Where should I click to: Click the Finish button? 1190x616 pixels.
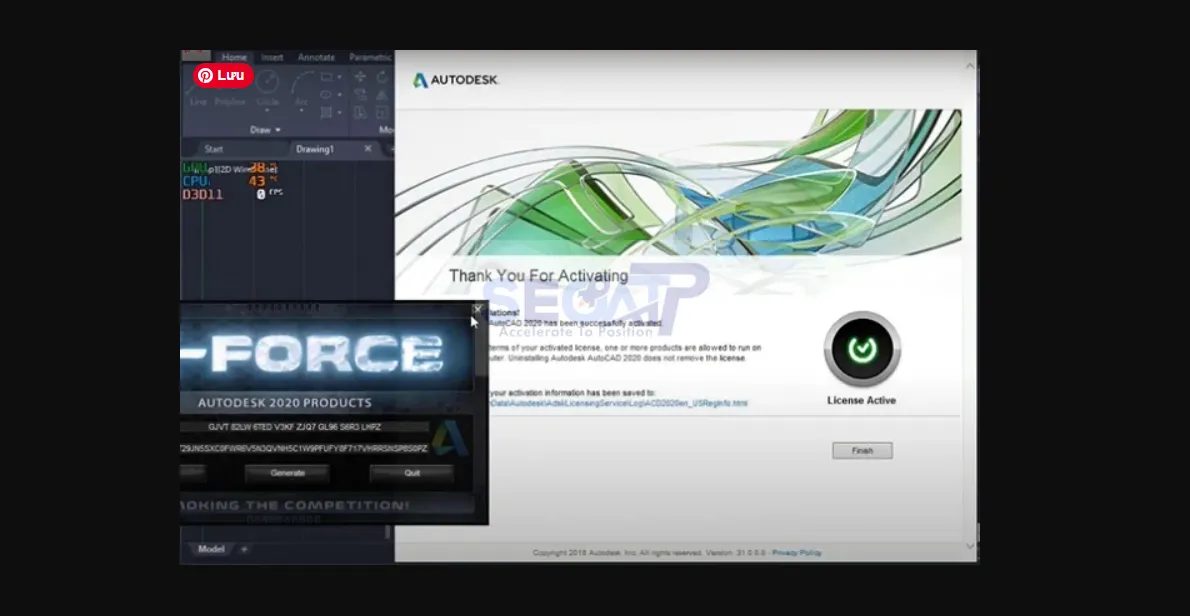(862, 450)
